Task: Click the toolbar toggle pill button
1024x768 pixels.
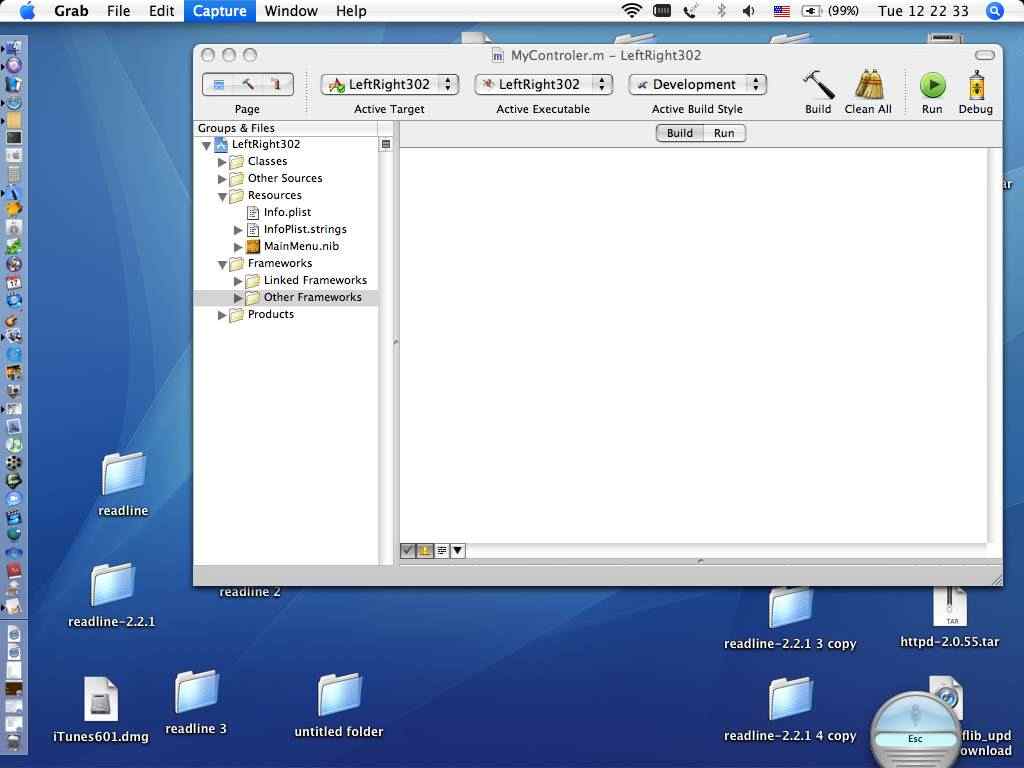Action: (x=984, y=55)
